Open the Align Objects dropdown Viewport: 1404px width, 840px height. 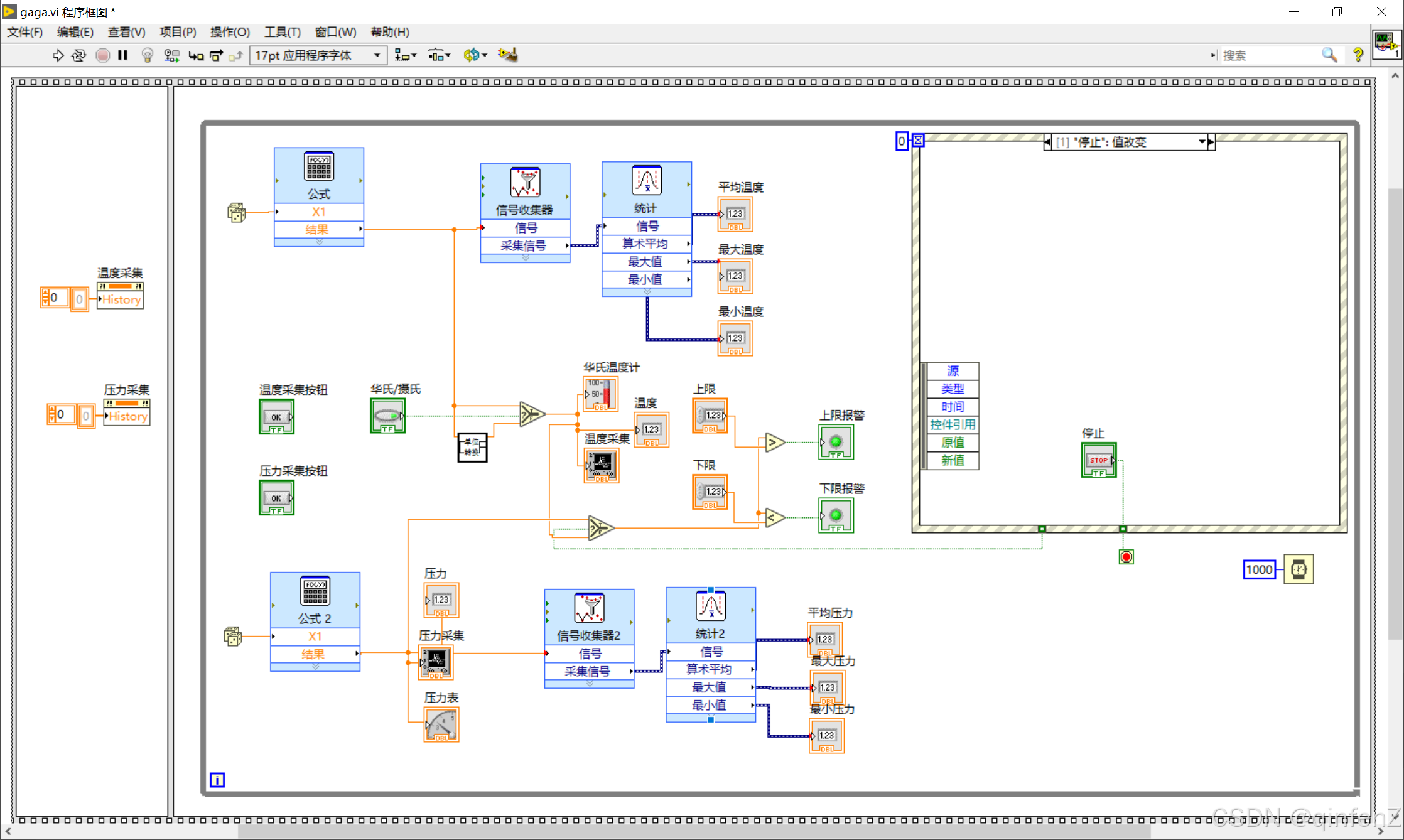point(405,55)
